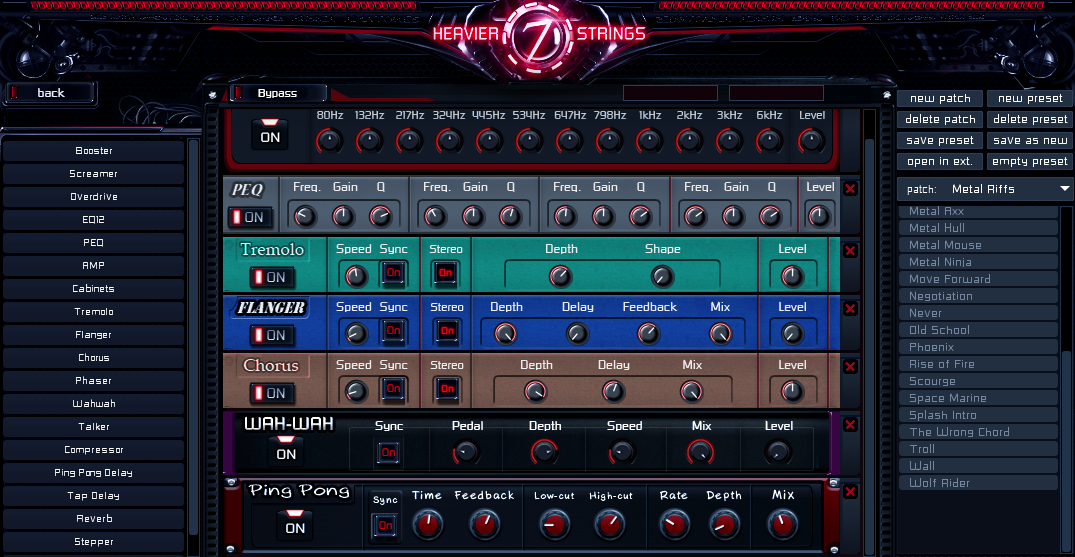The image size is (1075, 557).
Task: Remove the Wah-Wah effect with its red X
Action: (x=850, y=425)
